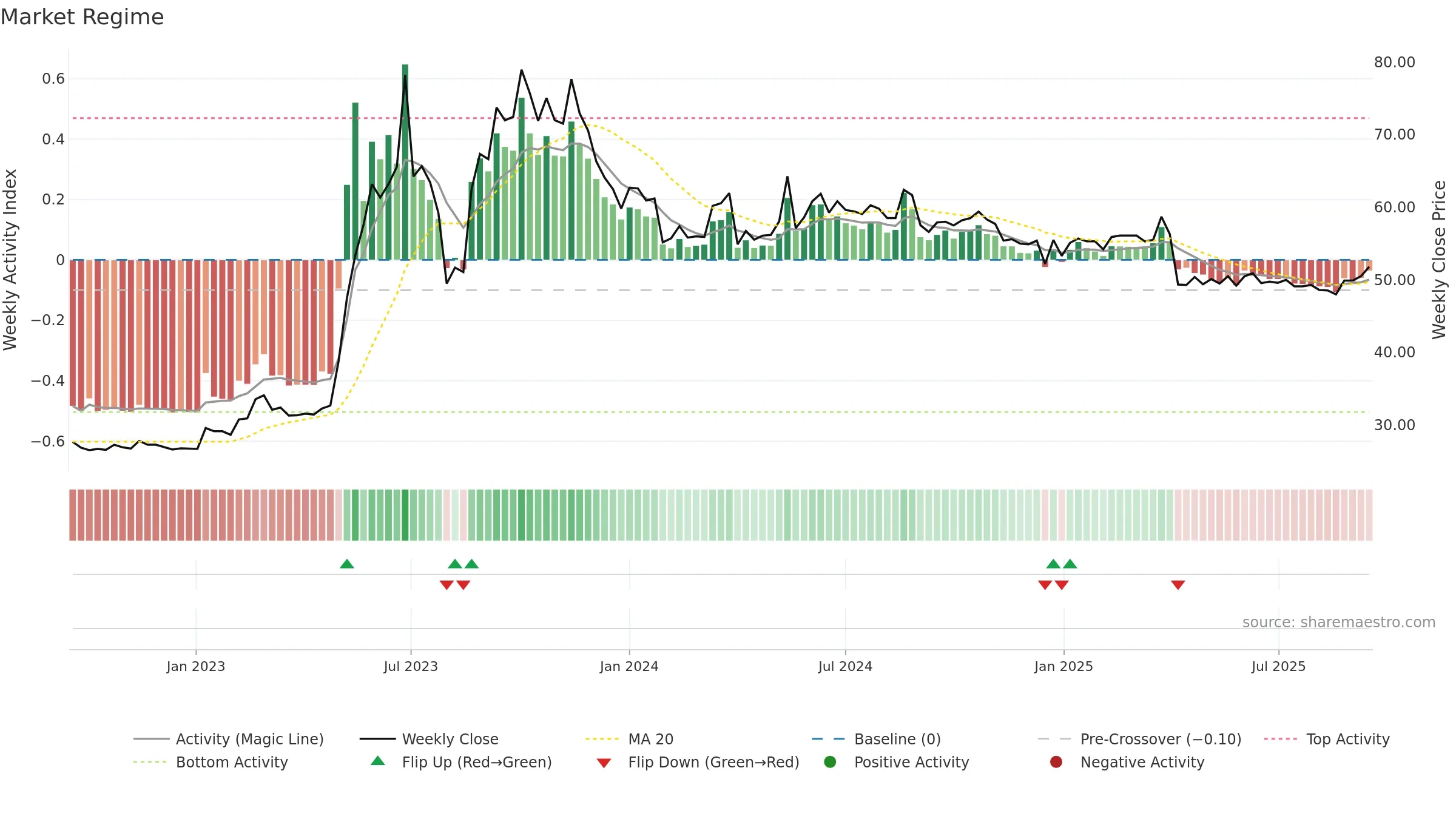Screen dimensions: 1456x819
Task: Click the Weekly Close Price axis title
Action: coord(1439,260)
